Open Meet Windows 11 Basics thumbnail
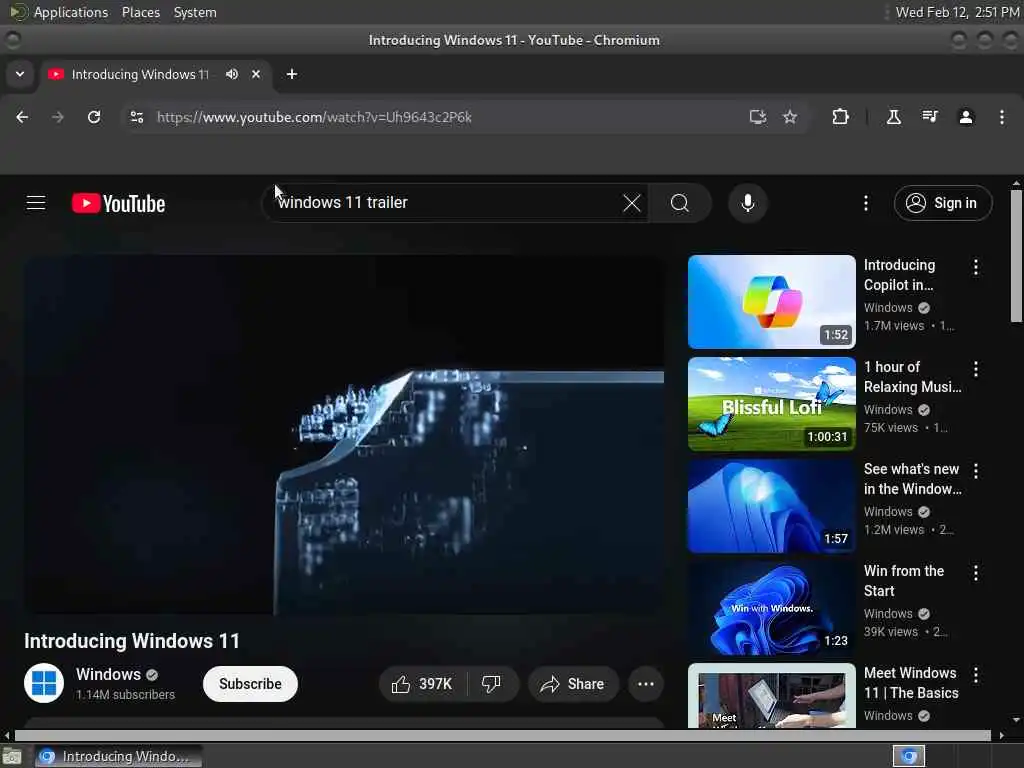The image size is (1024, 768). 771,696
